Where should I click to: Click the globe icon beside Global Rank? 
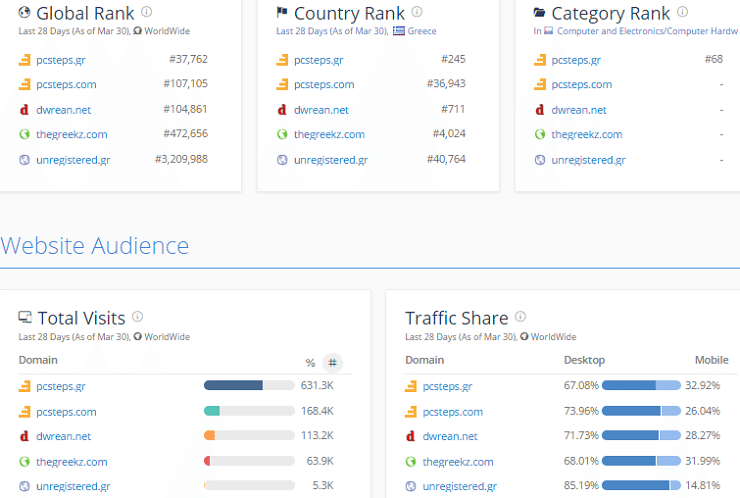point(25,12)
